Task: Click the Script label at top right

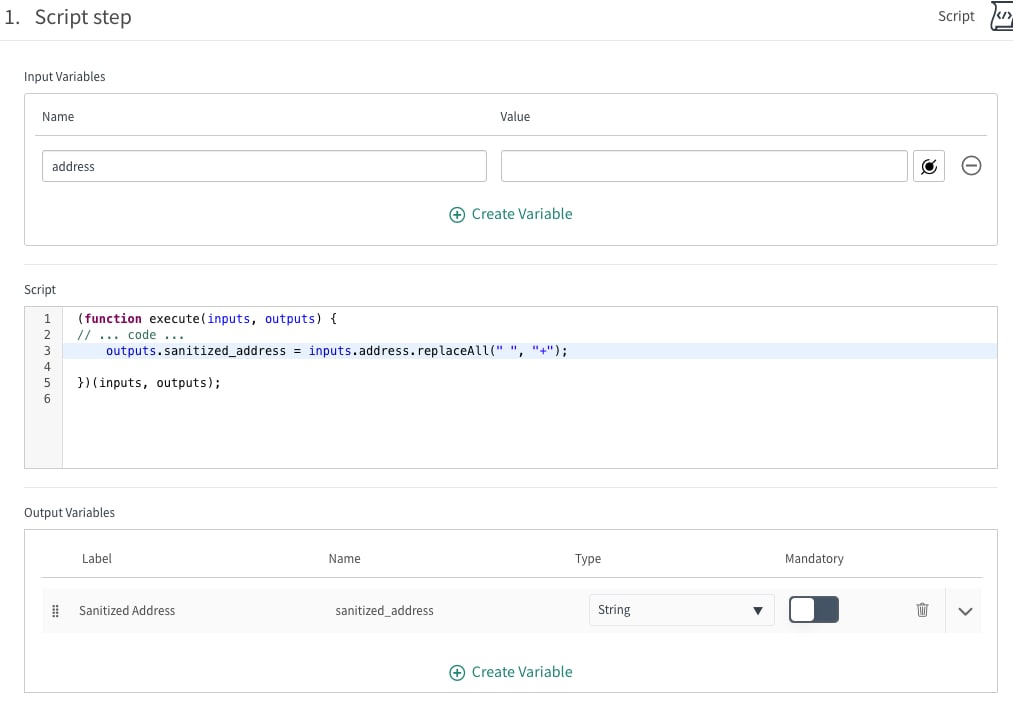Action: coord(956,16)
